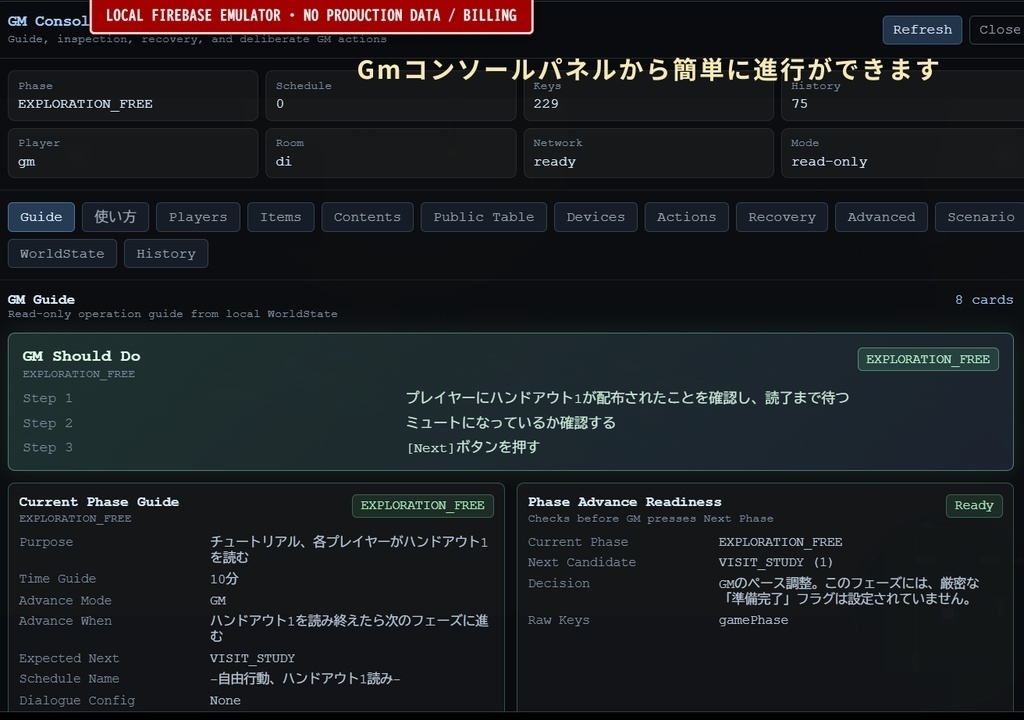Click the Player value gm

coord(26,162)
